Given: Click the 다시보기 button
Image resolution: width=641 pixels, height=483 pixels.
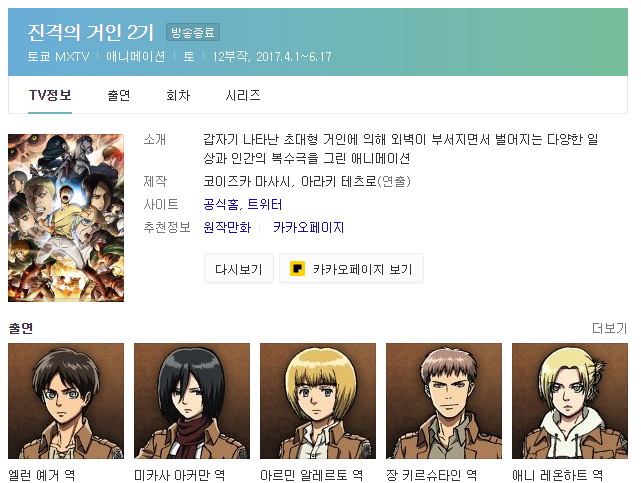Looking at the screenshot, I should point(239,268).
